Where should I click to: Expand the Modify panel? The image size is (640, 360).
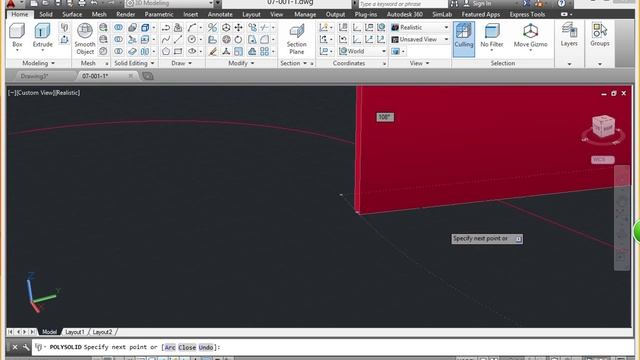[x=241, y=63]
